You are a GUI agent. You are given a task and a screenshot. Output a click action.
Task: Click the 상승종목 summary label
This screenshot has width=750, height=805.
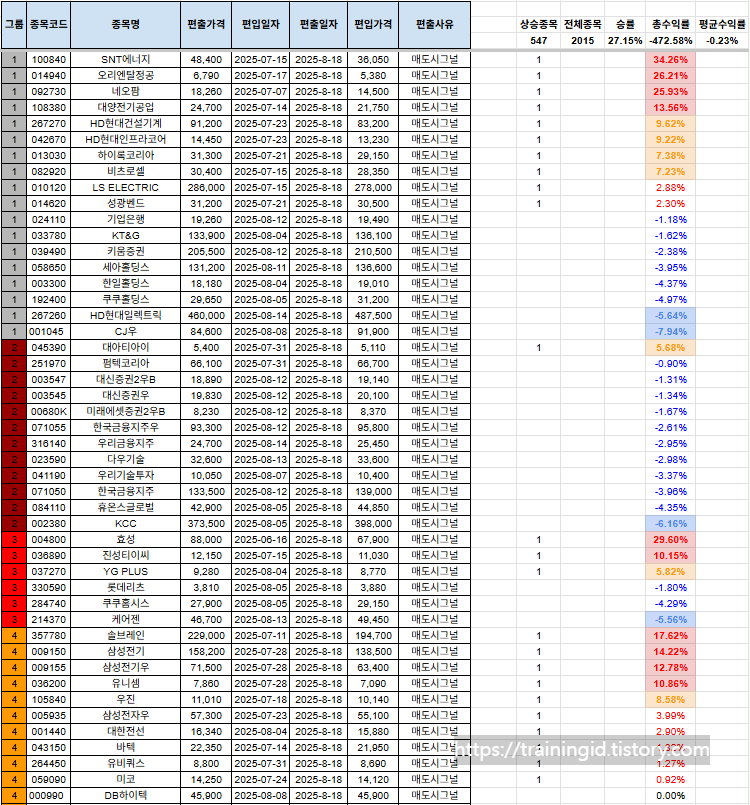click(x=539, y=24)
